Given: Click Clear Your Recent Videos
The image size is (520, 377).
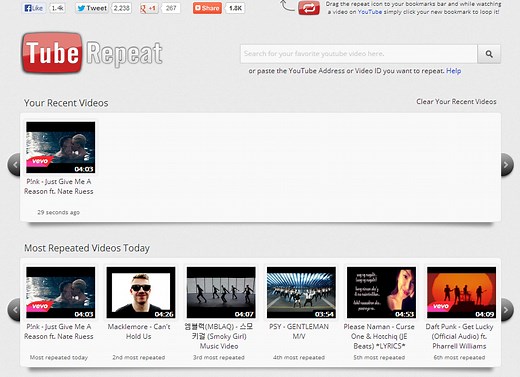Looking at the screenshot, I should (x=456, y=102).
